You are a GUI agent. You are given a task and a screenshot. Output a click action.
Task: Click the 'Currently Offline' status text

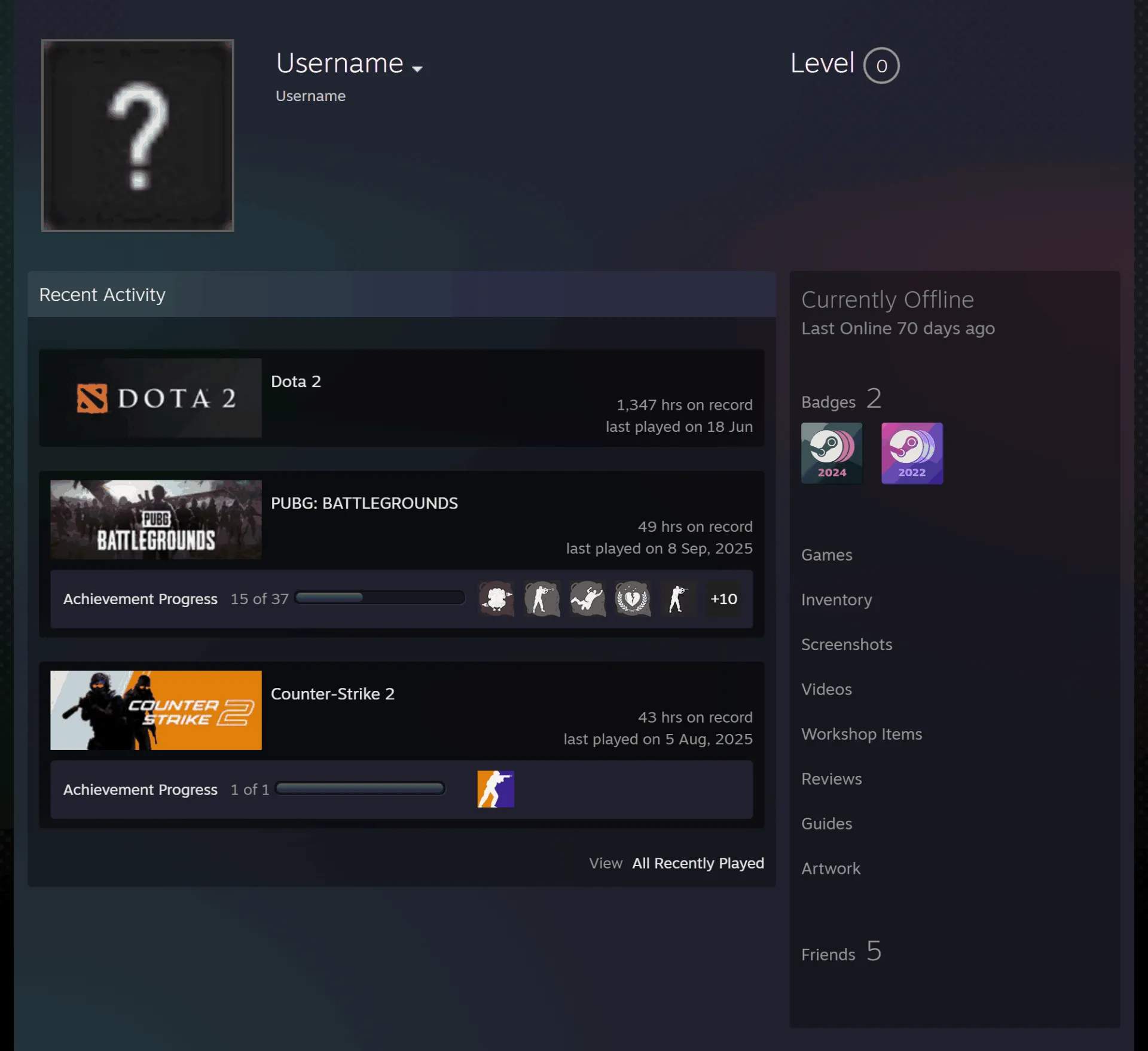(887, 300)
